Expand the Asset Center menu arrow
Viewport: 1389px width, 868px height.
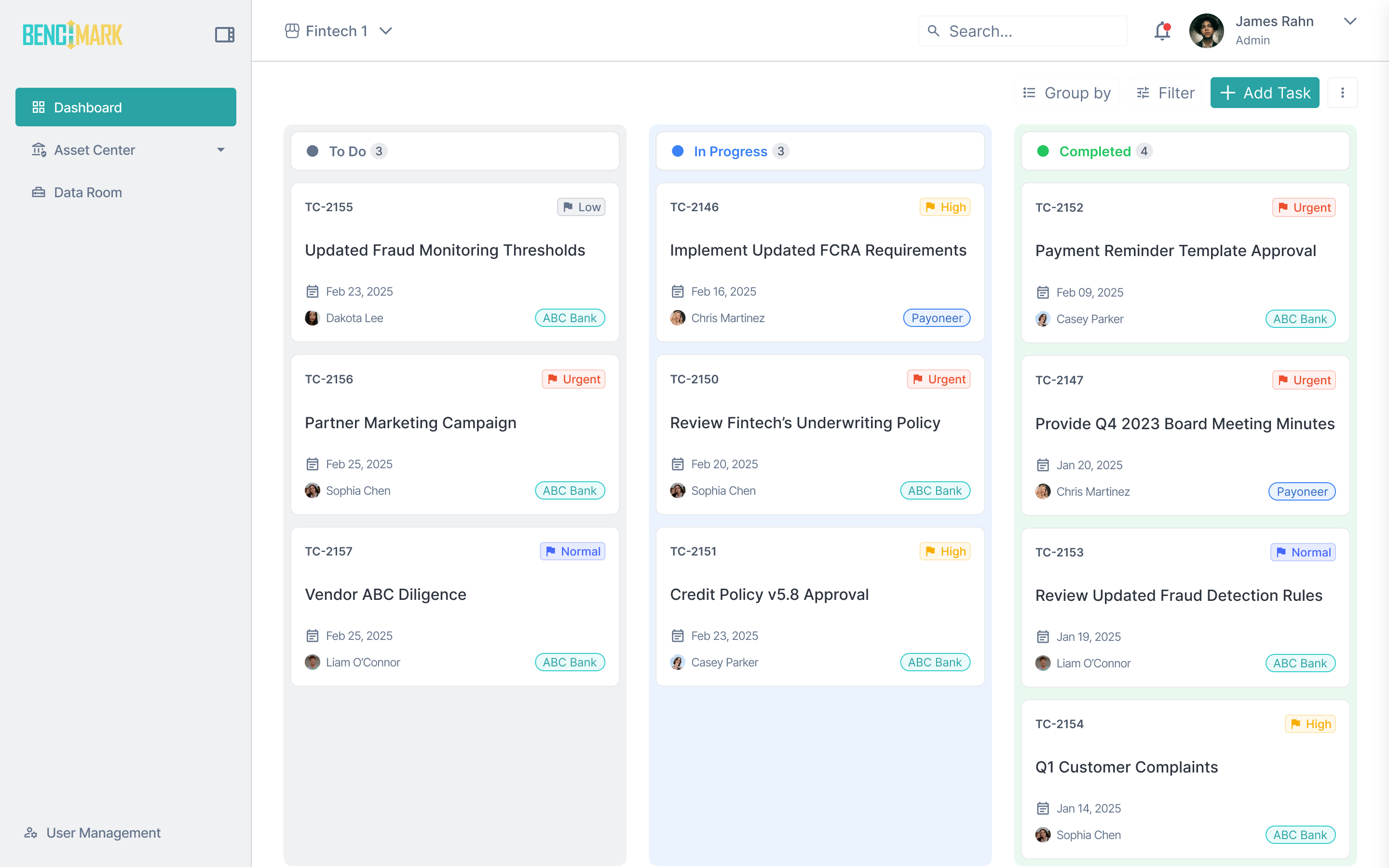click(x=220, y=150)
